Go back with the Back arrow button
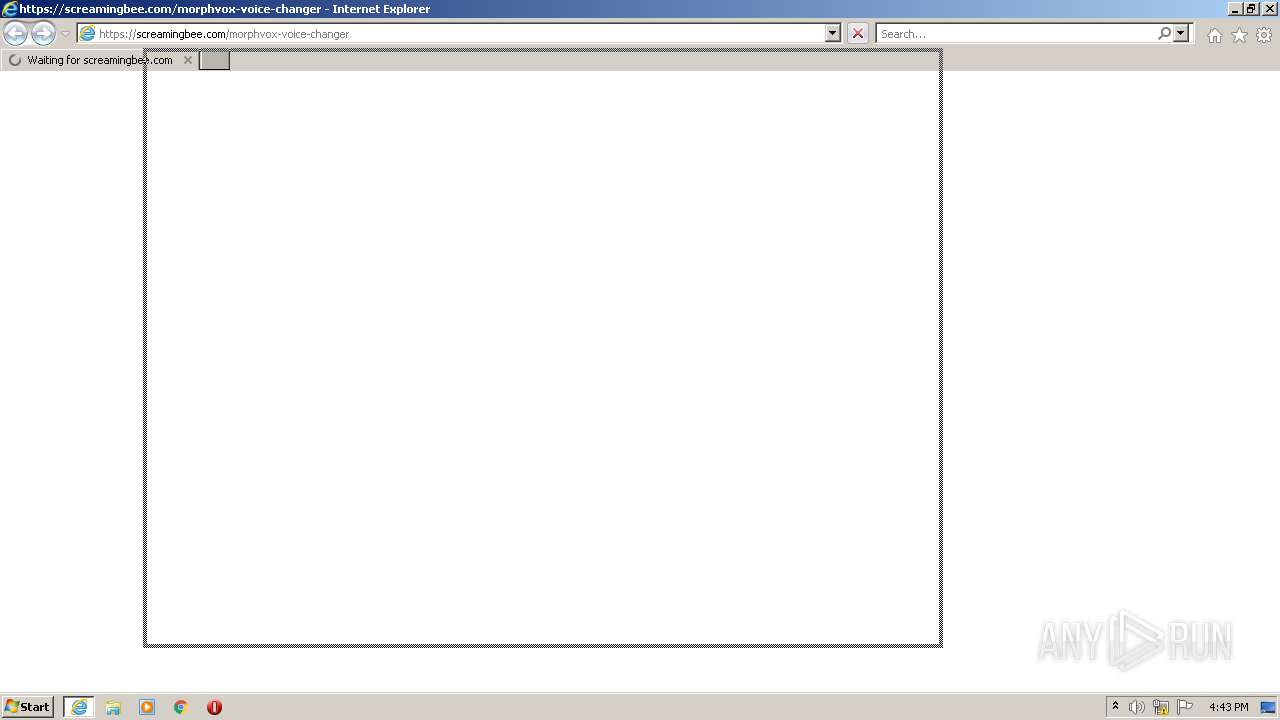Screen dimensions: 1280x720 click(16, 33)
